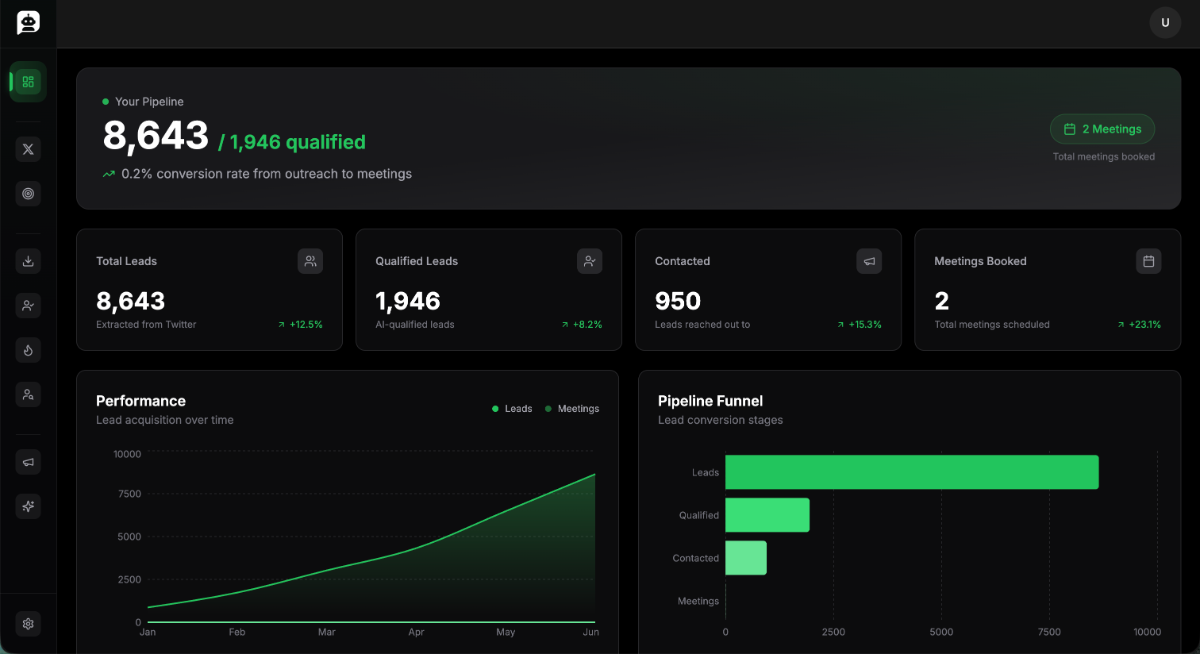This screenshot has width=1200, height=654.
Task: Open the download icon in sidebar
Action: [x=28, y=261]
